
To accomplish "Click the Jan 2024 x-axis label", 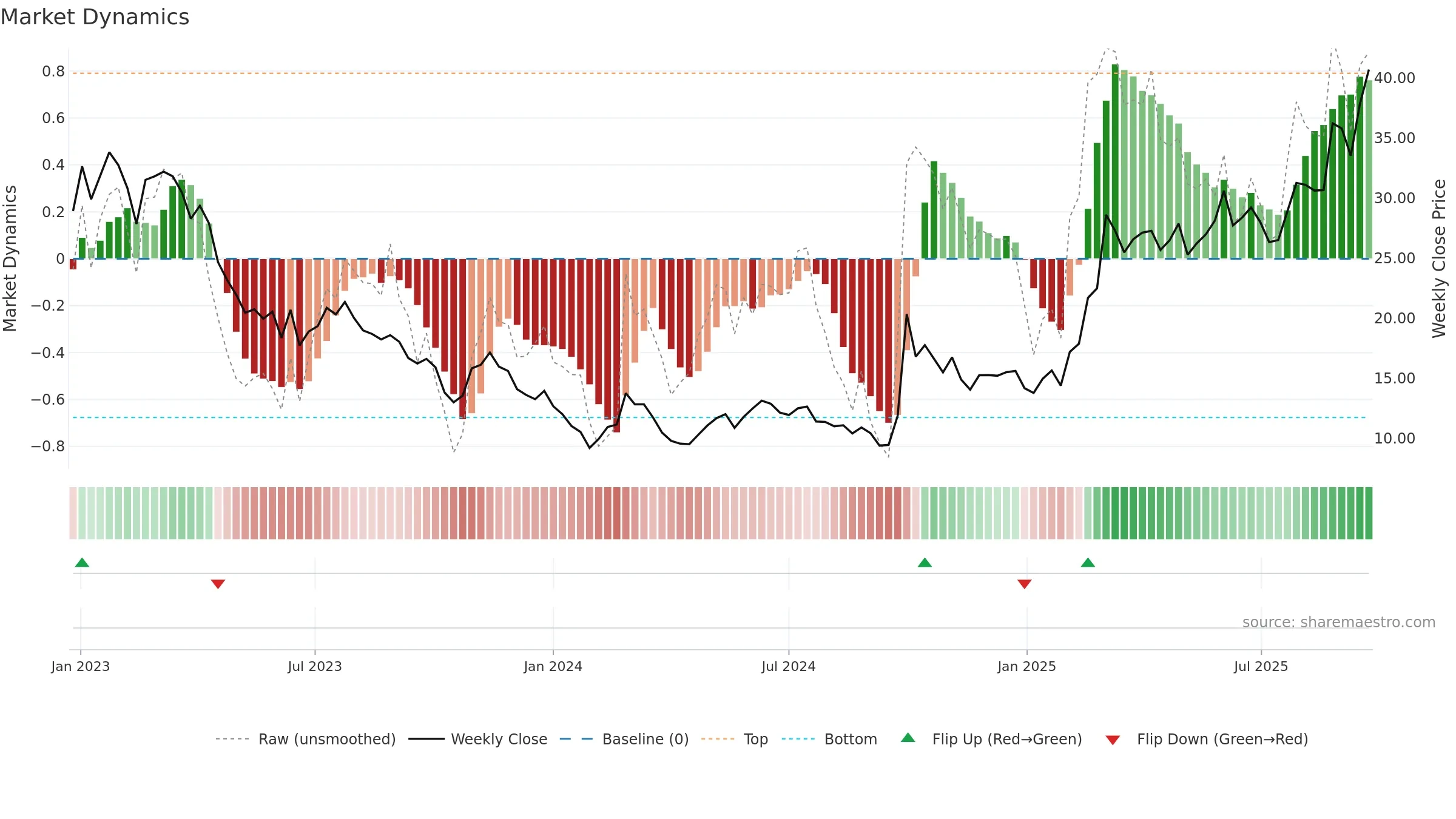I will coord(553,666).
